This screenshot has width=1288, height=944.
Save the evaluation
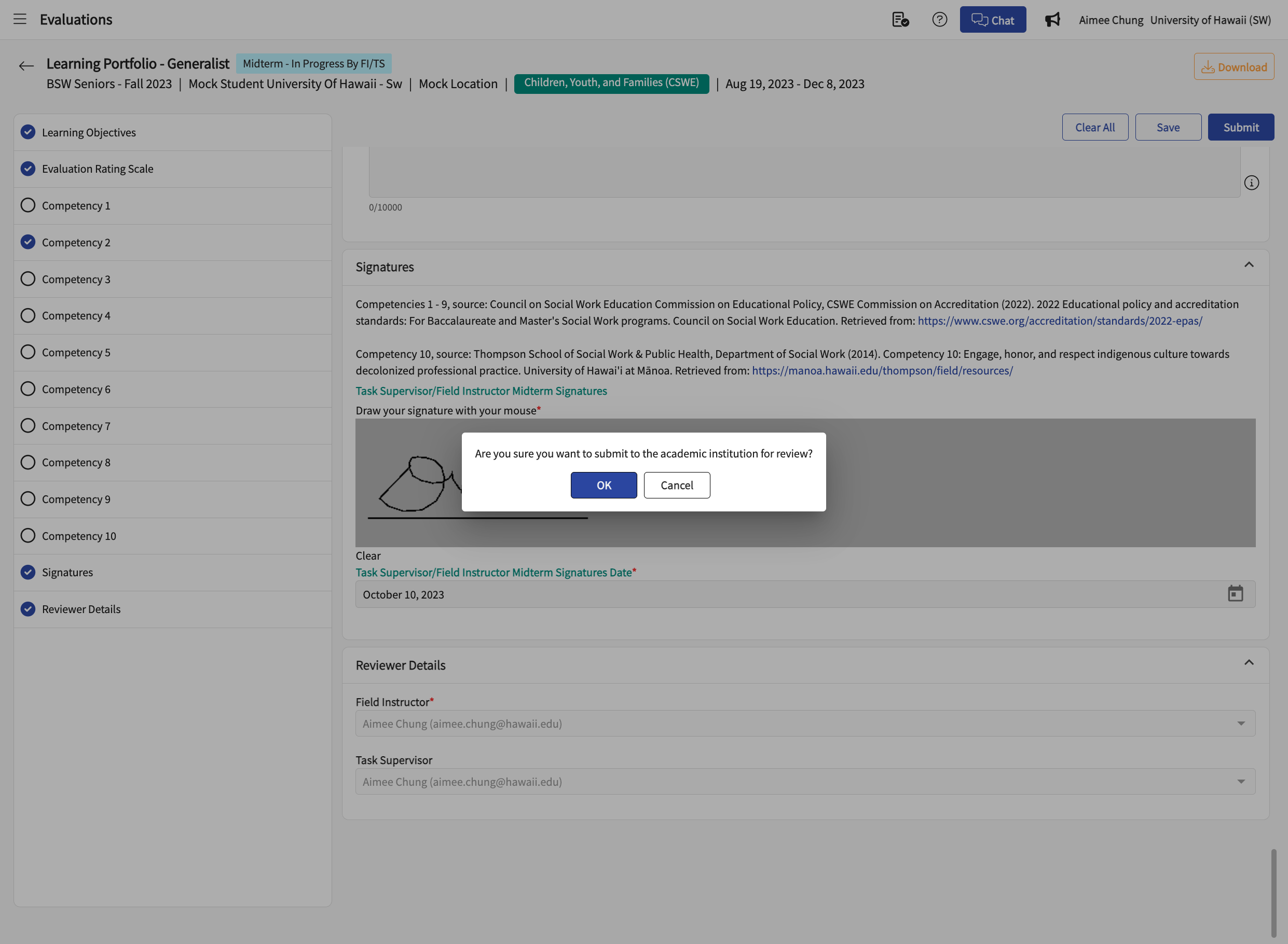tap(1168, 127)
